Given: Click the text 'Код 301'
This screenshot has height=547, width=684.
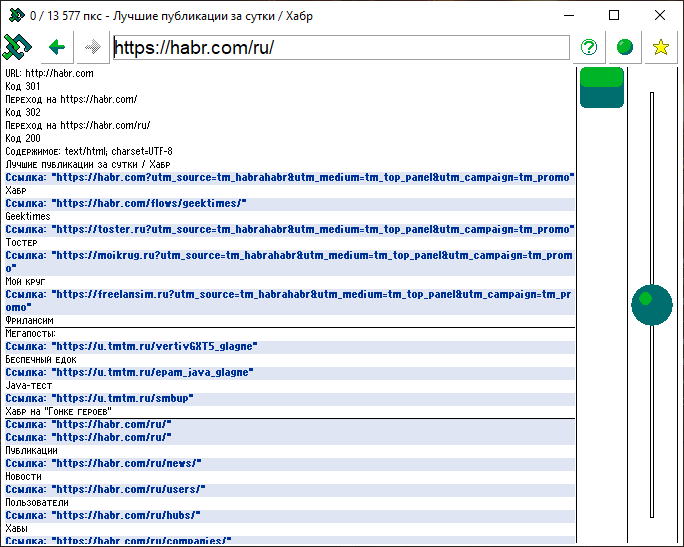Looking at the screenshot, I should tap(23, 86).
